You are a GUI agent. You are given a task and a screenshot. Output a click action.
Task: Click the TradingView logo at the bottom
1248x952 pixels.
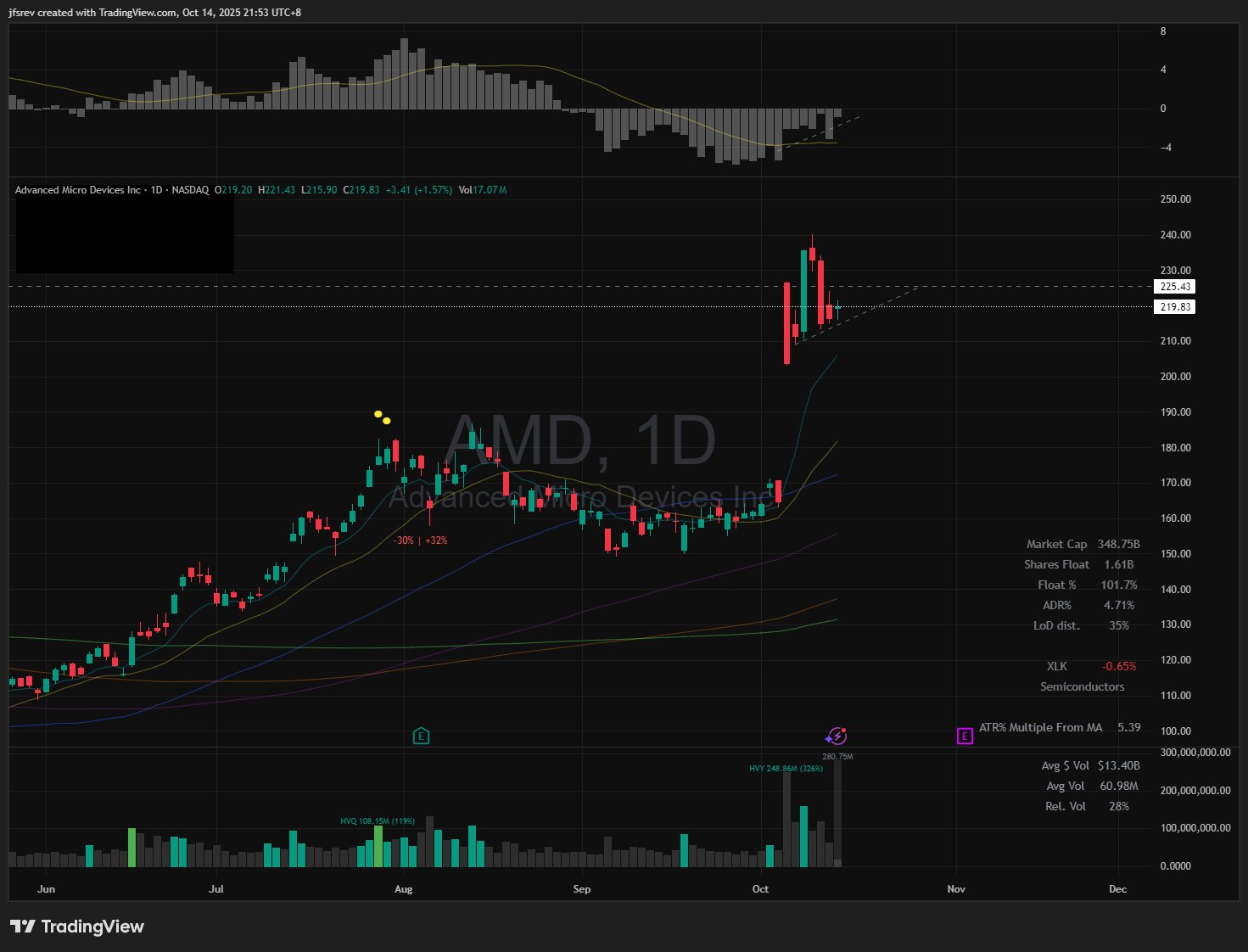[x=77, y=927]
